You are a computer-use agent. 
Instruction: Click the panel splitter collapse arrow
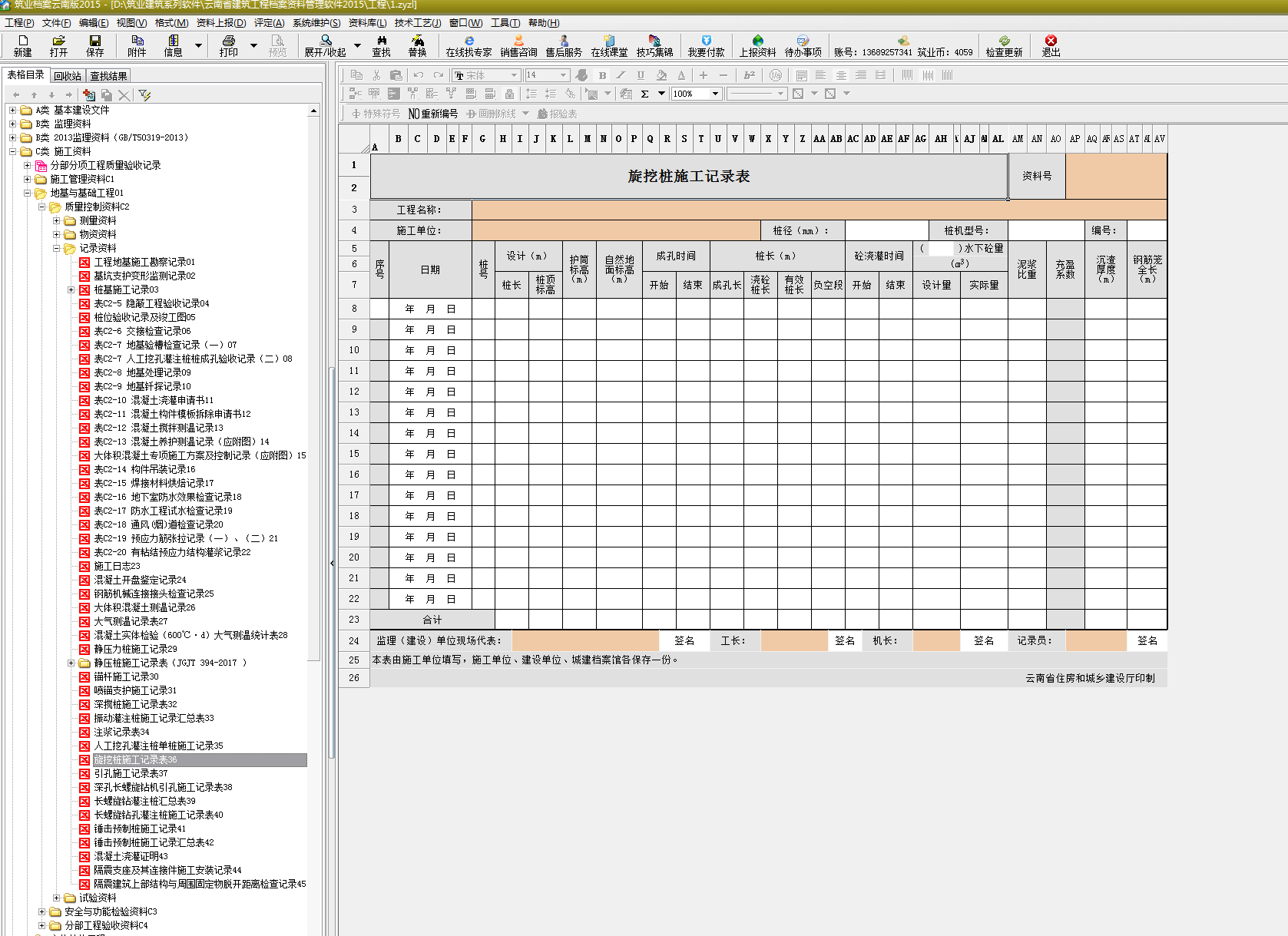[332, 563]
